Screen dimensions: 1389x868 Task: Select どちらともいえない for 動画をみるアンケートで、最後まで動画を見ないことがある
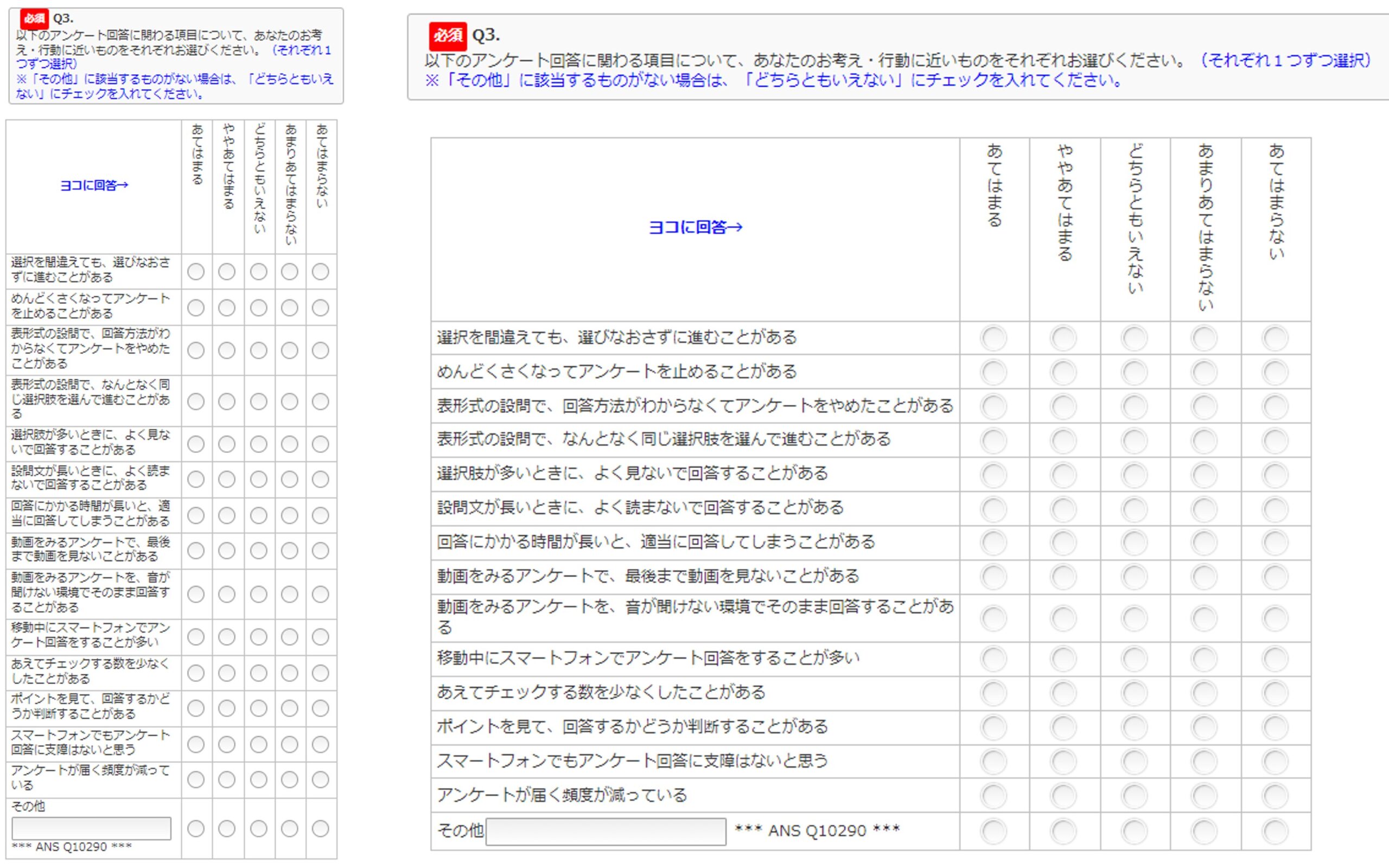[x=1133, y=576]
